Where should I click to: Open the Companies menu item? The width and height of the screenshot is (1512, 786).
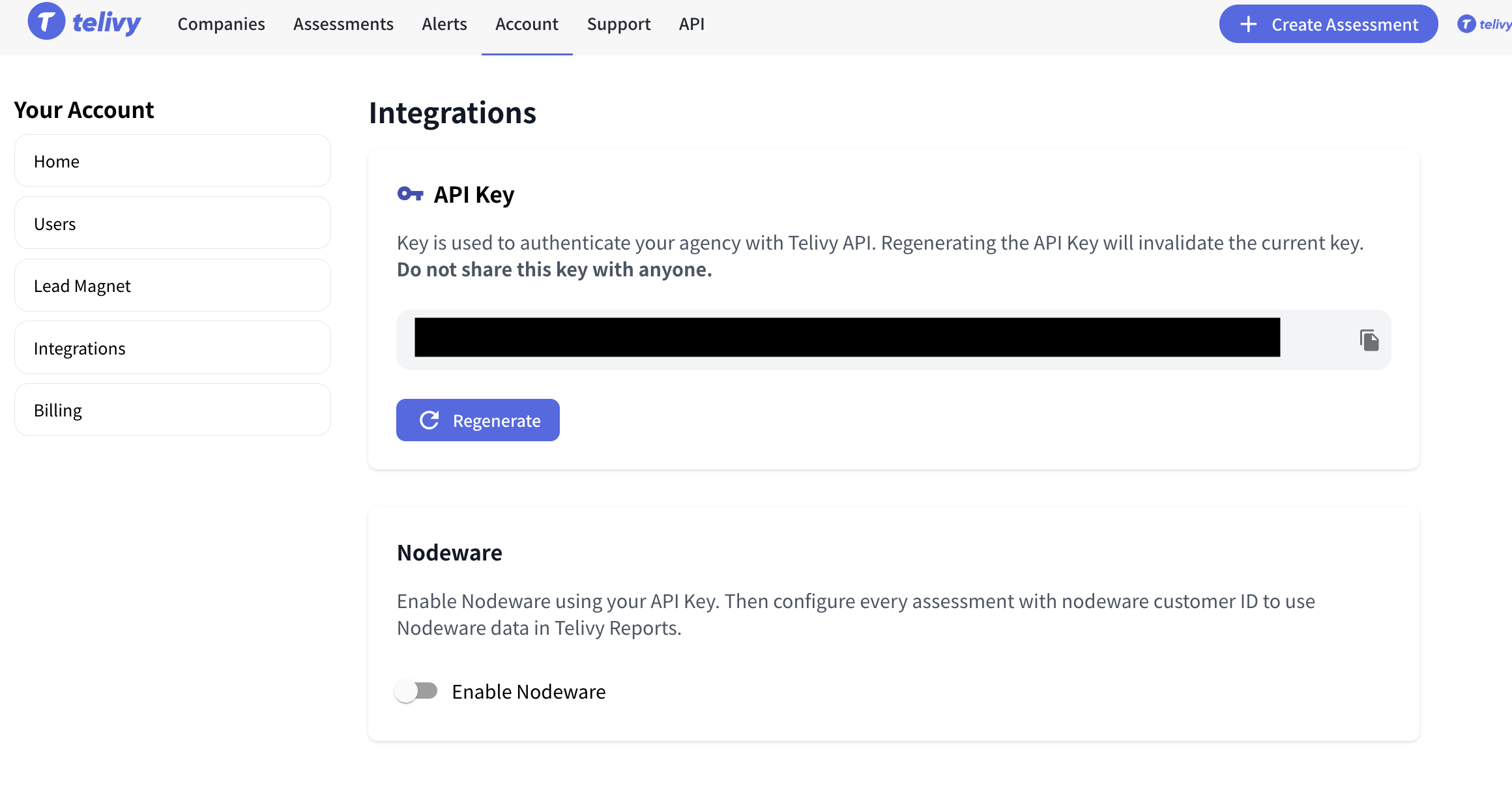pos(221,24)
